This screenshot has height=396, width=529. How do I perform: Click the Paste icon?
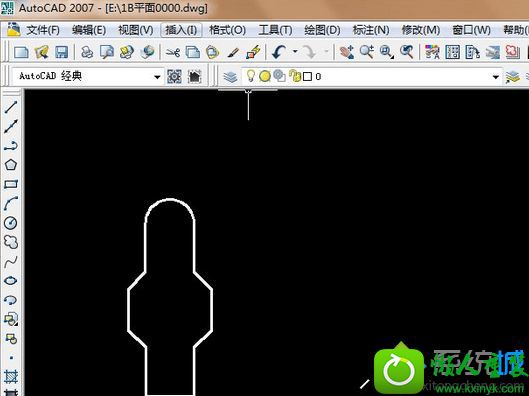coord(213,52)
